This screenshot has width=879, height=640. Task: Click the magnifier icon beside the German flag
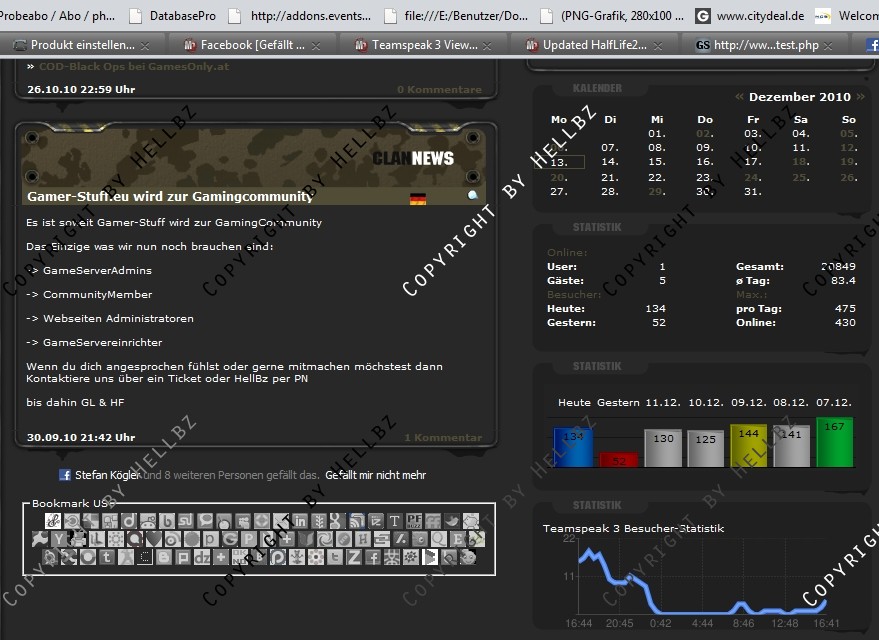tap(472, 197)
